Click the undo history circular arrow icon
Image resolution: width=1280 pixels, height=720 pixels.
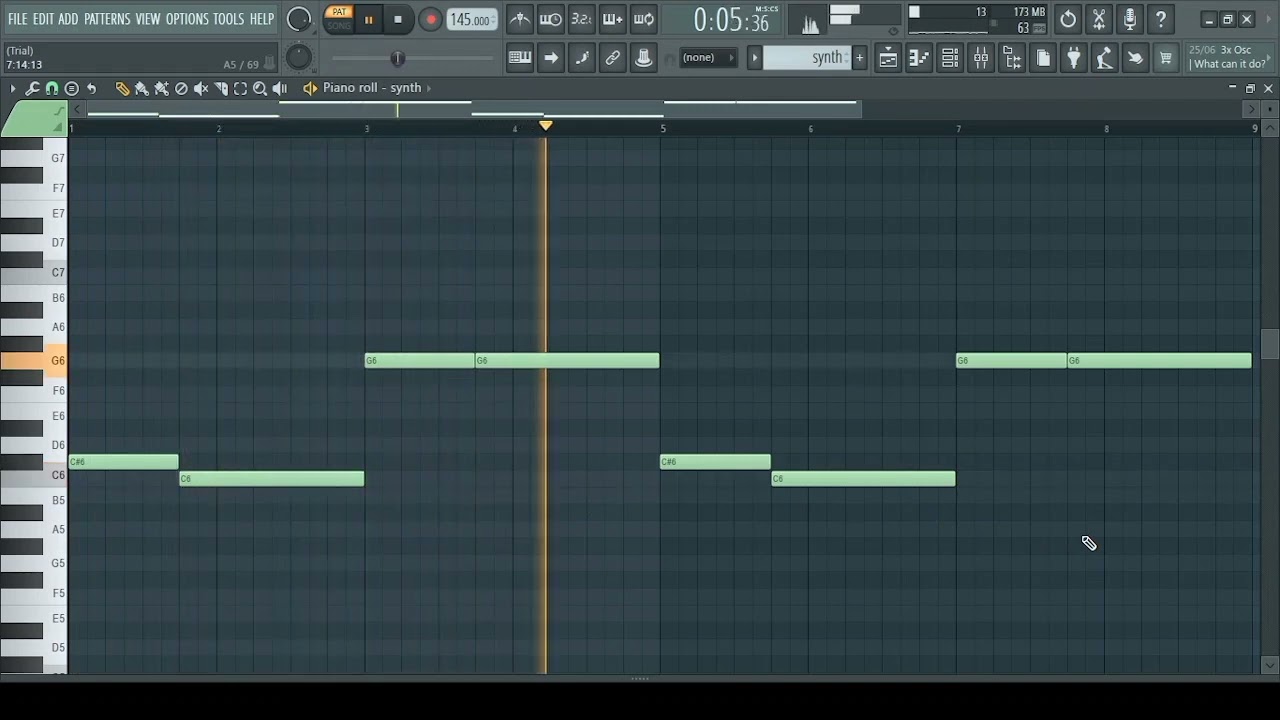1068,20
